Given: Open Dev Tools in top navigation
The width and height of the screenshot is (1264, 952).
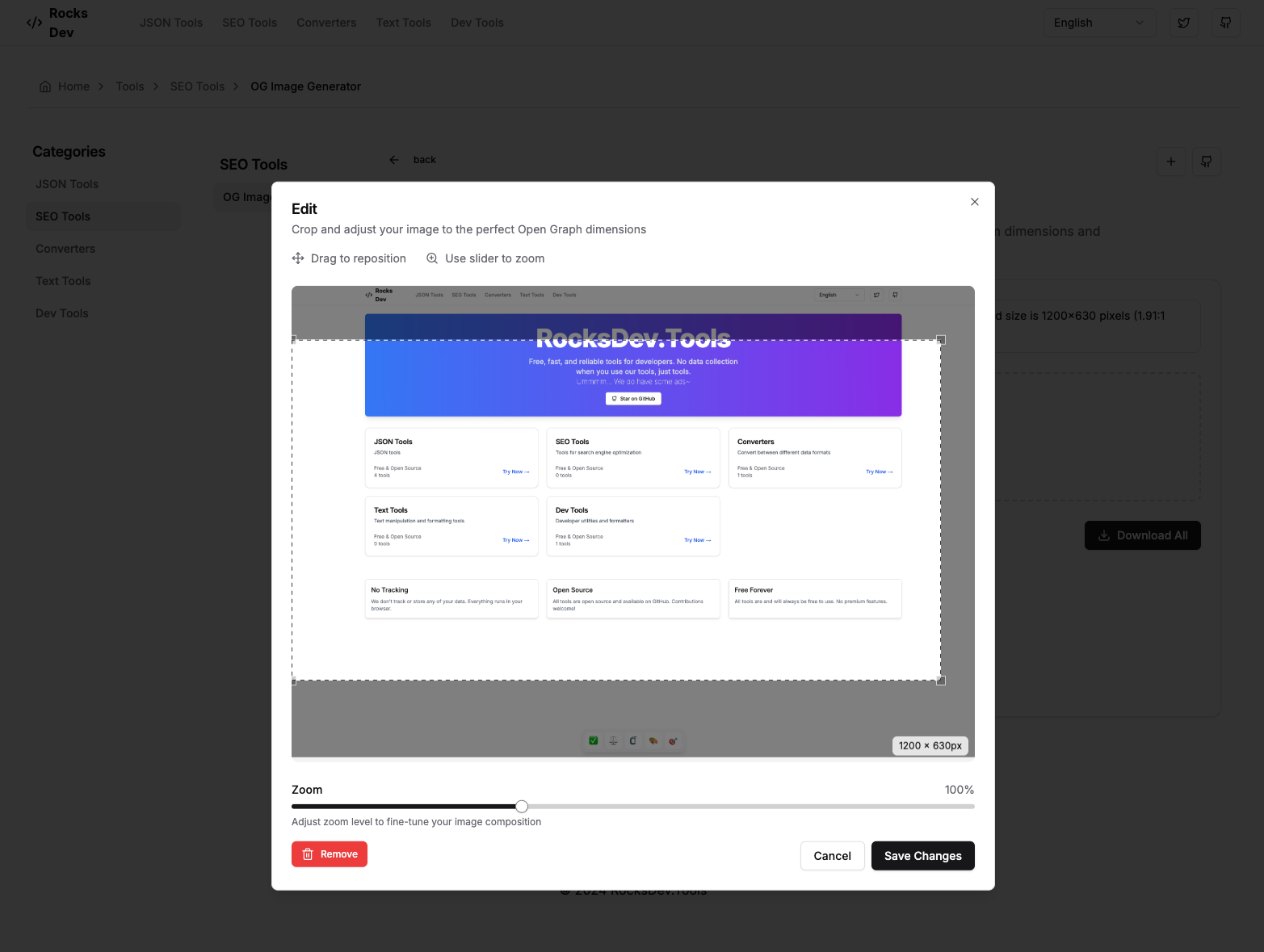Looking at the screenshot, I should (477, 23).
